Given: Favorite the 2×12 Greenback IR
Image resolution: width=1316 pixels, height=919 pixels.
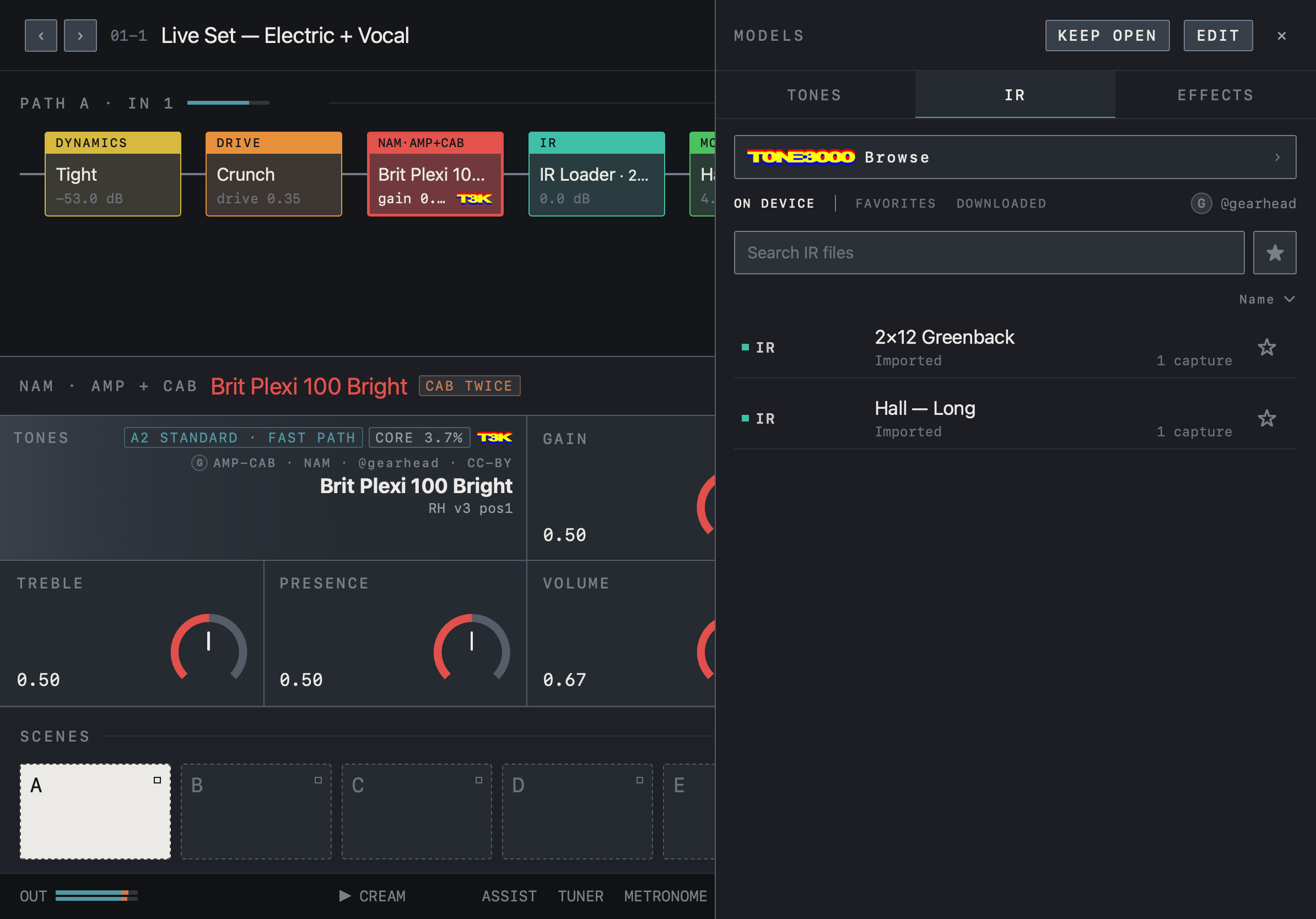Looking at the screenshot, I should [x=1266, y=347].
